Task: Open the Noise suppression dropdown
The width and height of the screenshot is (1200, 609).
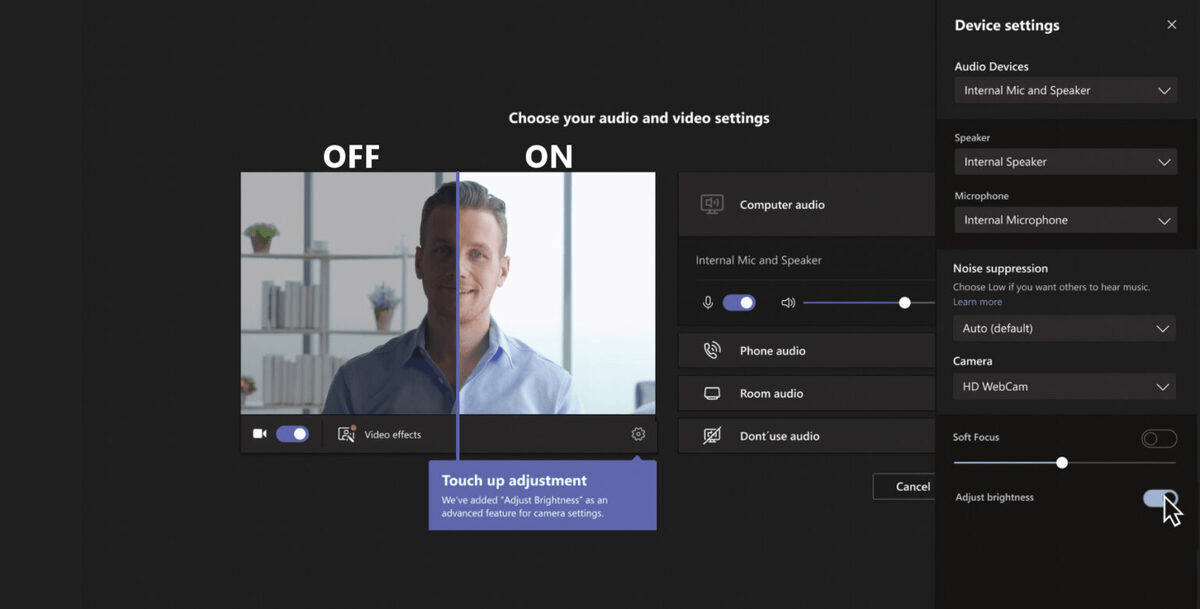Action: [1064, 328]
